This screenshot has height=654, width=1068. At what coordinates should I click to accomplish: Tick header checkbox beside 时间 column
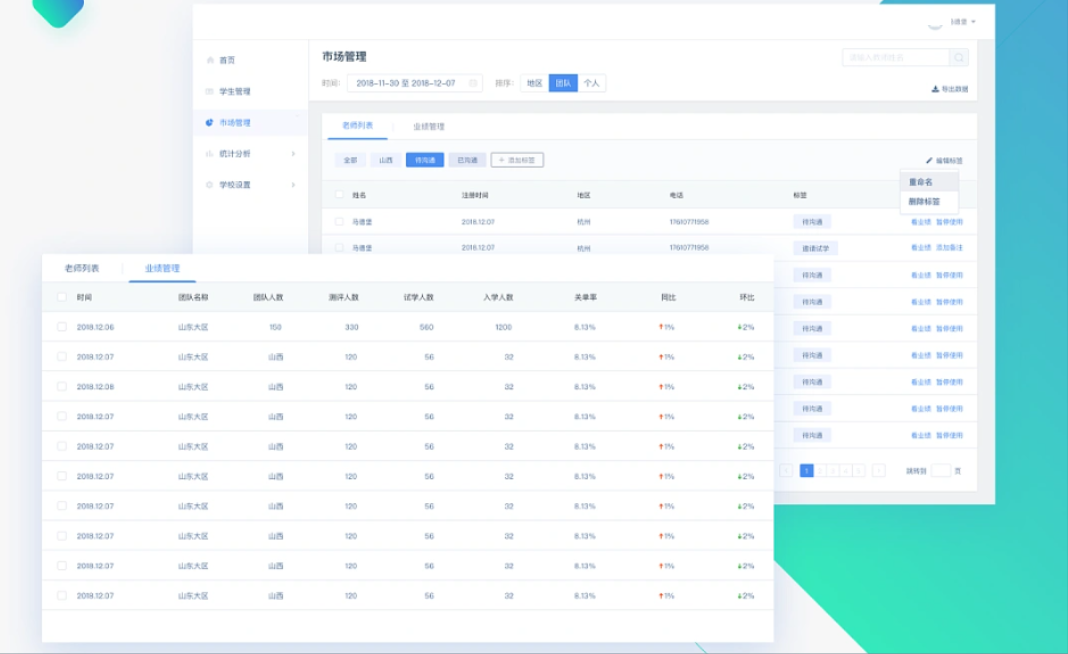[62, 297]
